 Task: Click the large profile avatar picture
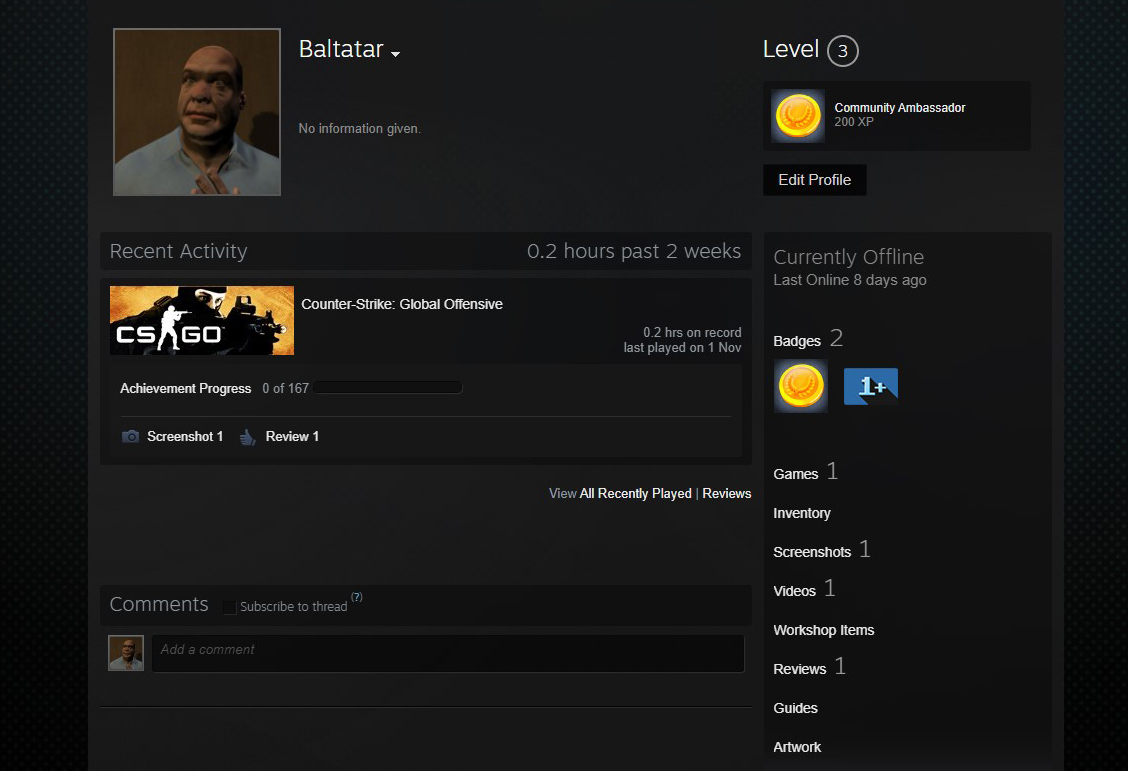pyautogui.click(x=196, y=112)
